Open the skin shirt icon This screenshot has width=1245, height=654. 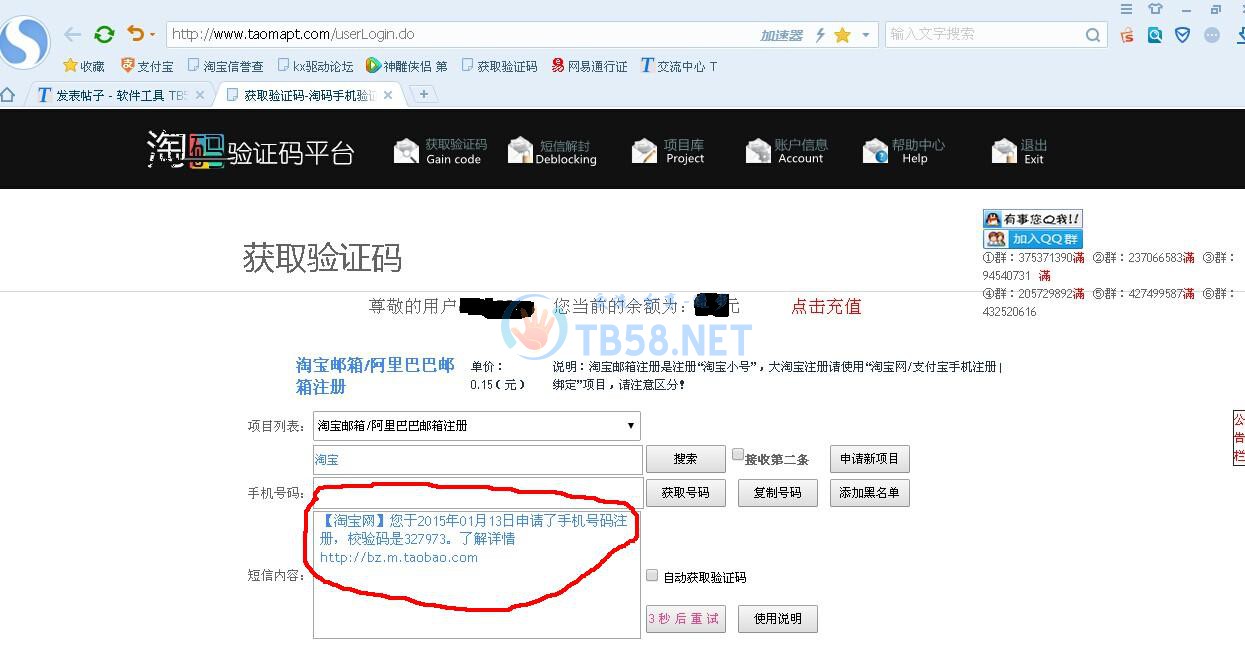[1155, 9]
